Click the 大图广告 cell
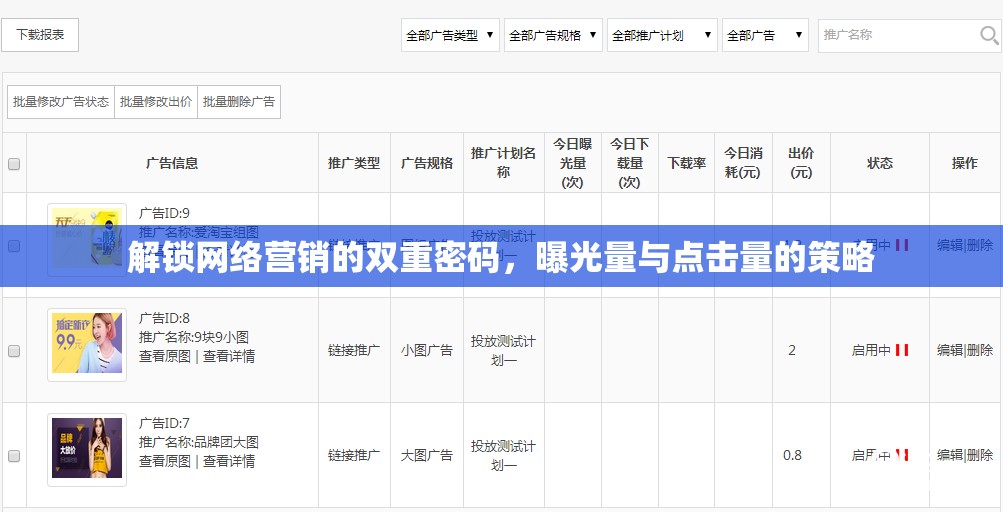1003x512 pixels. [427, 455]
